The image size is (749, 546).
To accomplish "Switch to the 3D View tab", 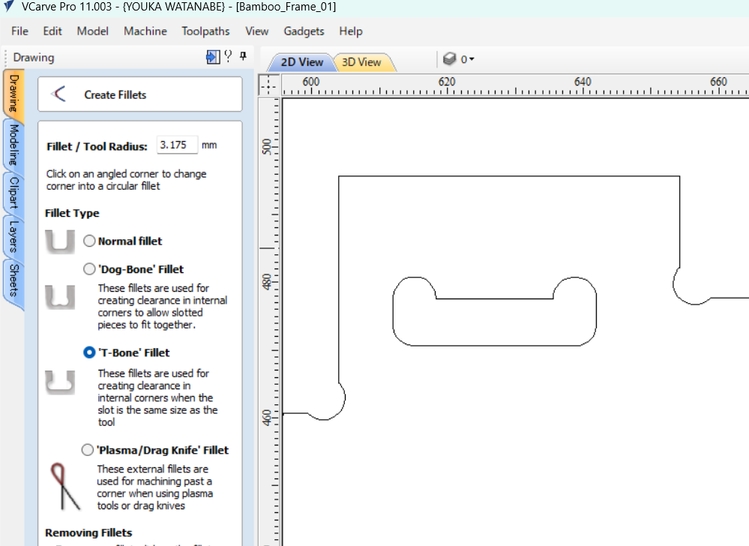I will pyautogui.click(x=362, y=62).
